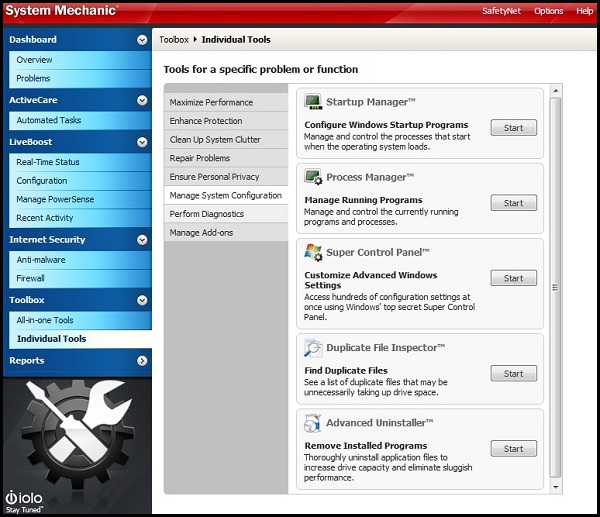Open the SafetyNet menu
This screenshot has height=517, width=600.
[x=501, y=11]
